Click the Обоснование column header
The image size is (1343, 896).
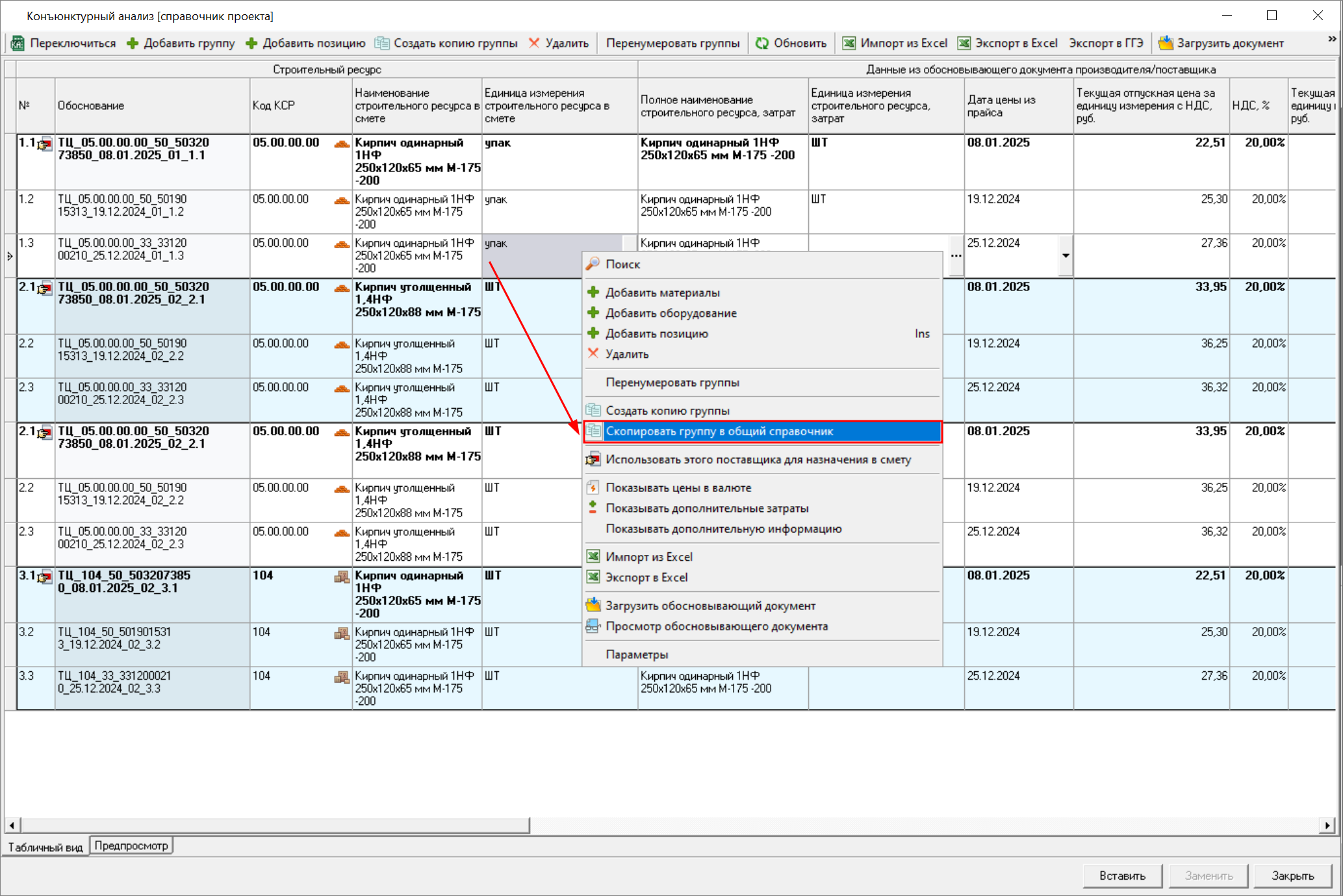pos(152,106)
